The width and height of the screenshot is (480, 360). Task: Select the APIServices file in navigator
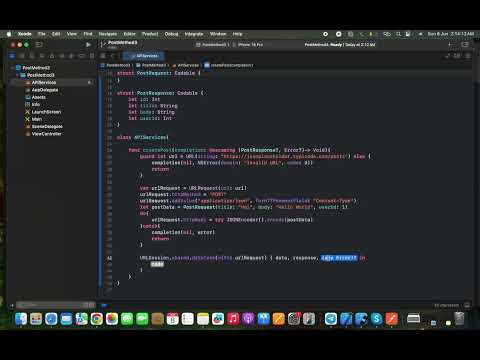click(44, 82)
